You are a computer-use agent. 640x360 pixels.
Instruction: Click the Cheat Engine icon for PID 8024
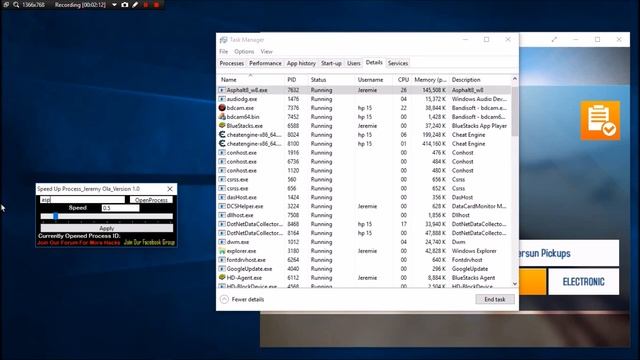(x=222, y=135)
